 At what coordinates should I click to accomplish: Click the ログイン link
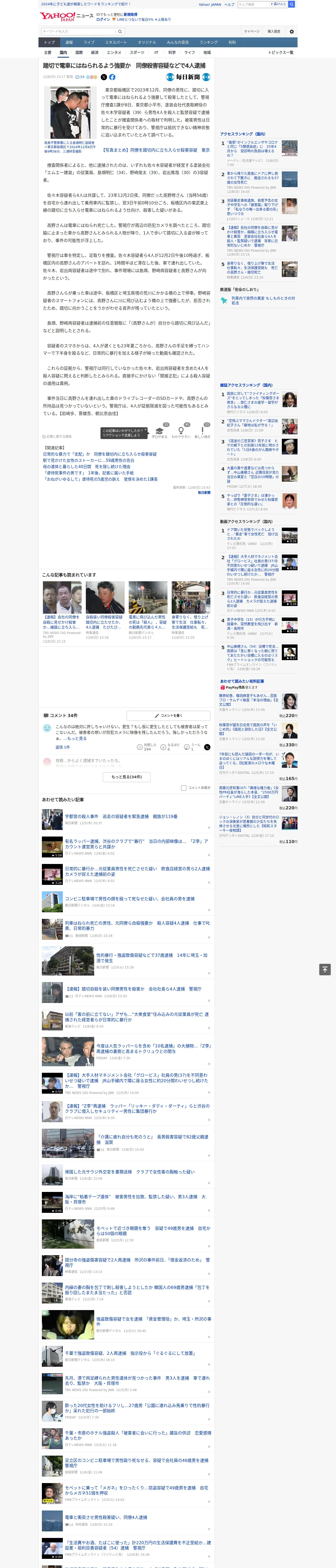[x=103, y=20]
